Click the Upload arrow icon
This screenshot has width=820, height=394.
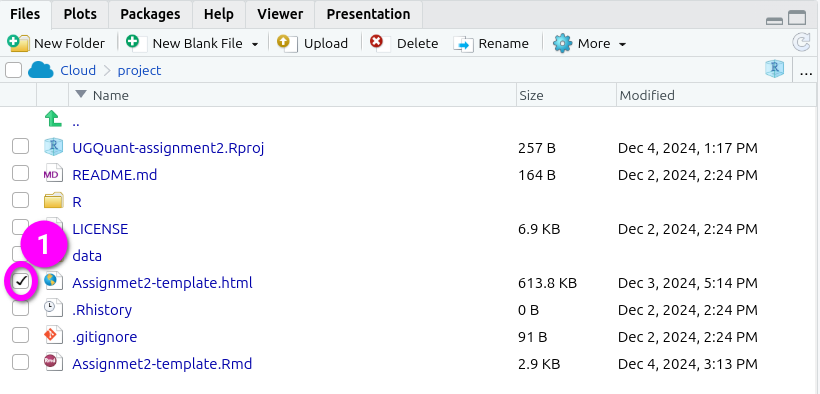287,43
